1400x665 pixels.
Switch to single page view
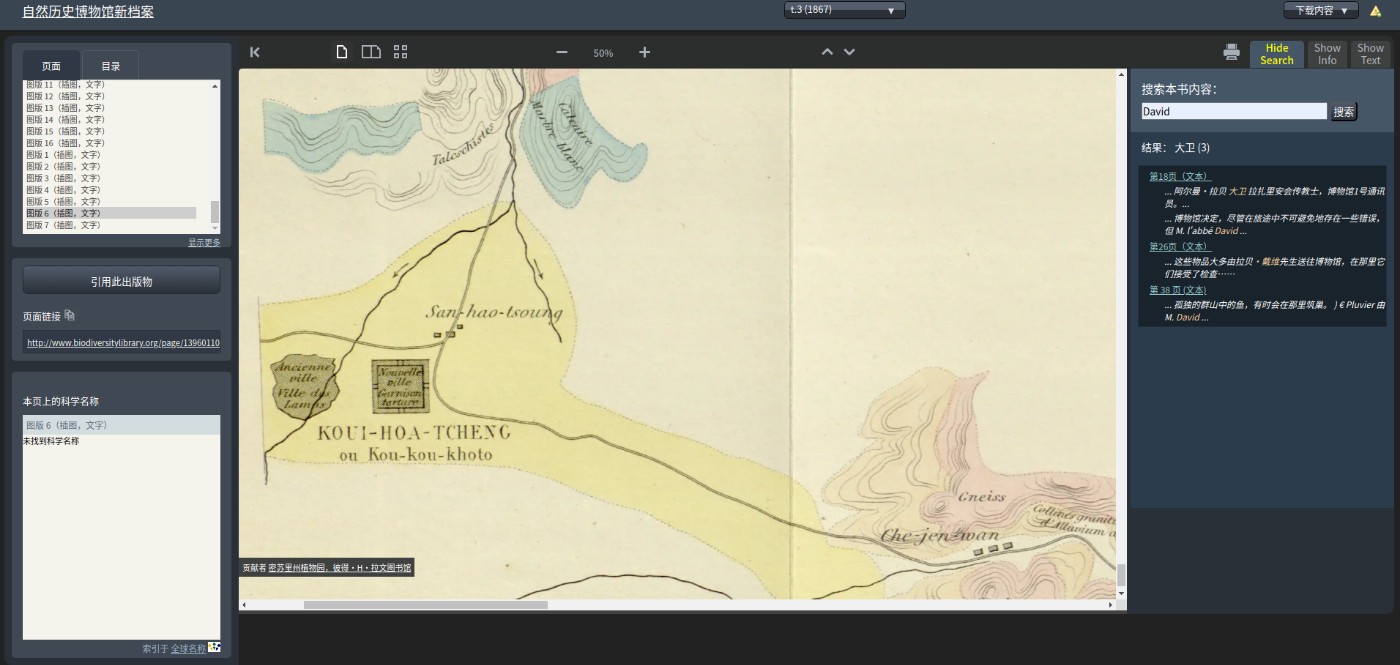(x=342, y=52)
